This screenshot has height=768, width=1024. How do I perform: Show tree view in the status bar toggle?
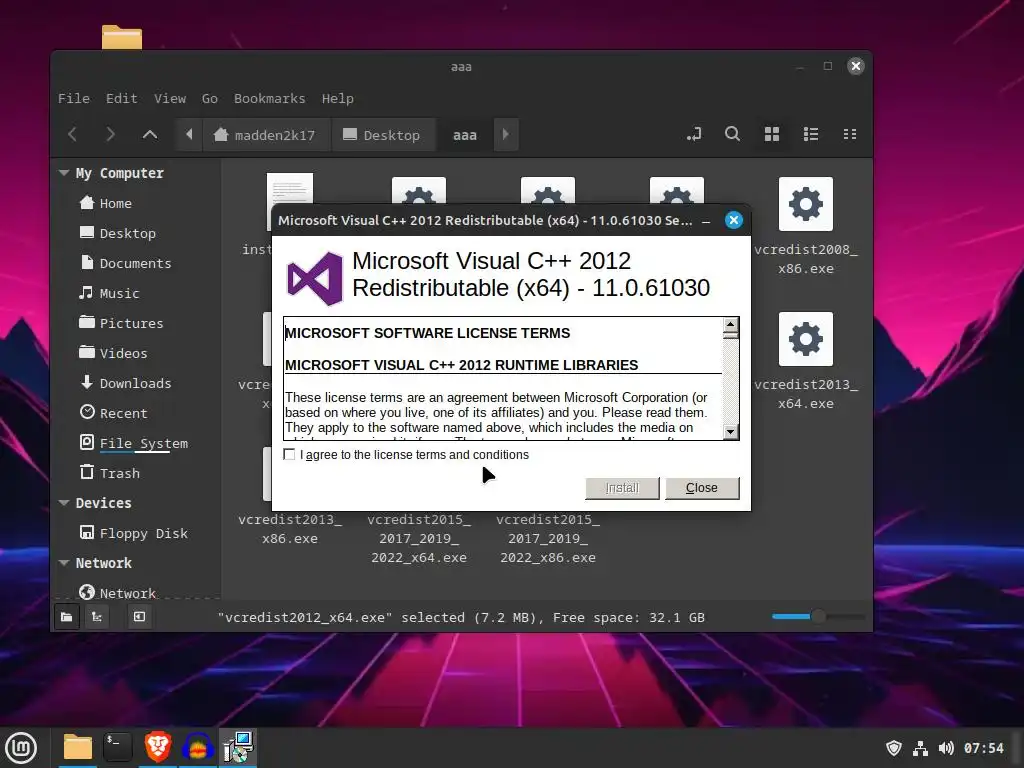pyautogui.click(x=97, y=616)
